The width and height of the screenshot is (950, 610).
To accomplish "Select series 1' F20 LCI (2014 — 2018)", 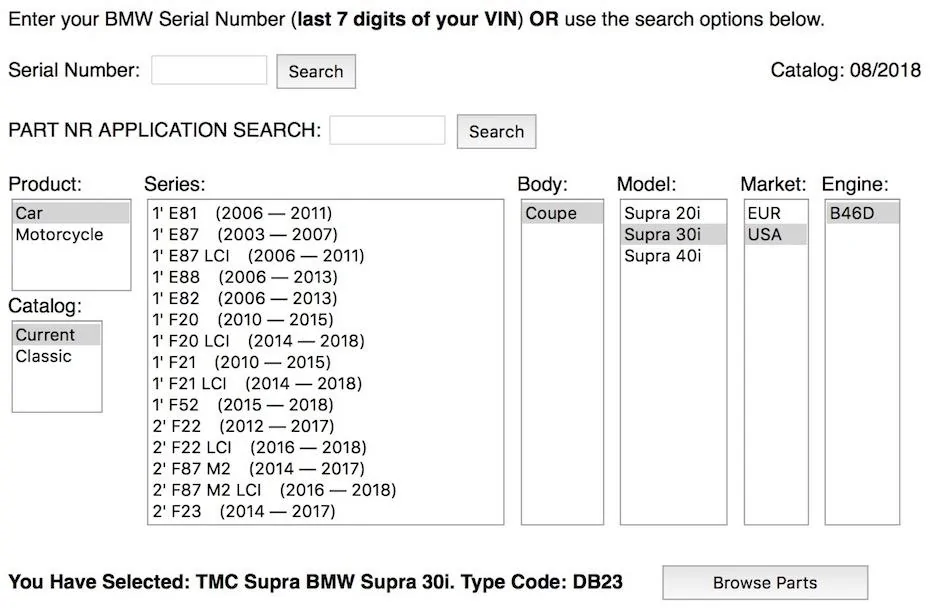I will [x=325, y=340].
